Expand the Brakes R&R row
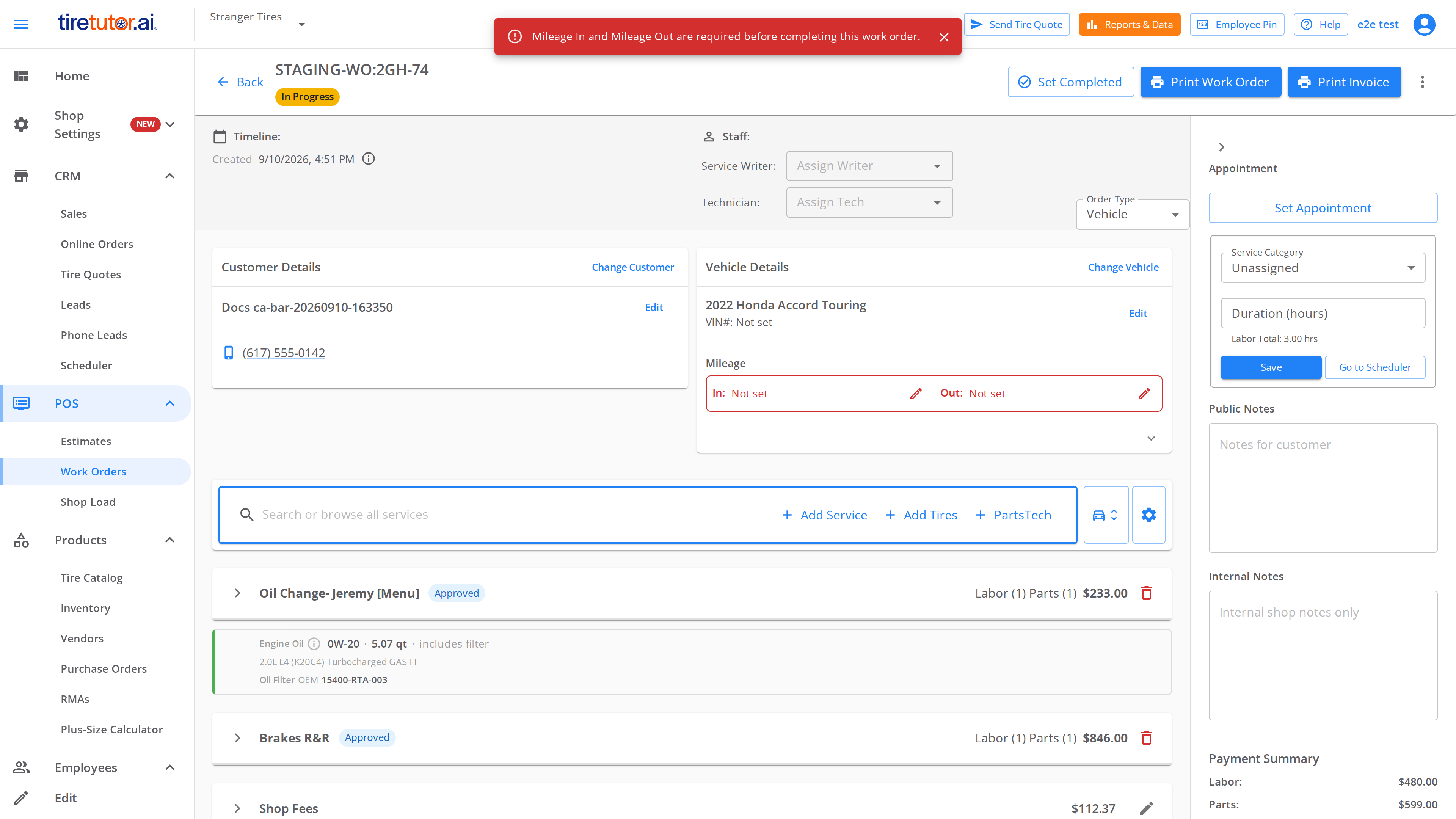The width and height of the screenshot is (1456, 819). [237, 737]
